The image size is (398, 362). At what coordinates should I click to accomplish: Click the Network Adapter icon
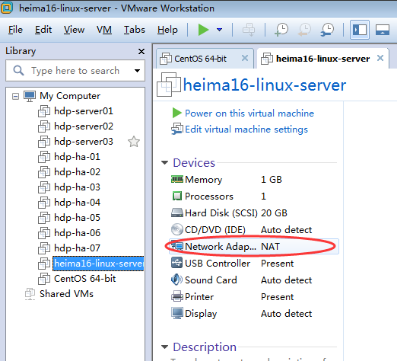[x=177, y=246]
